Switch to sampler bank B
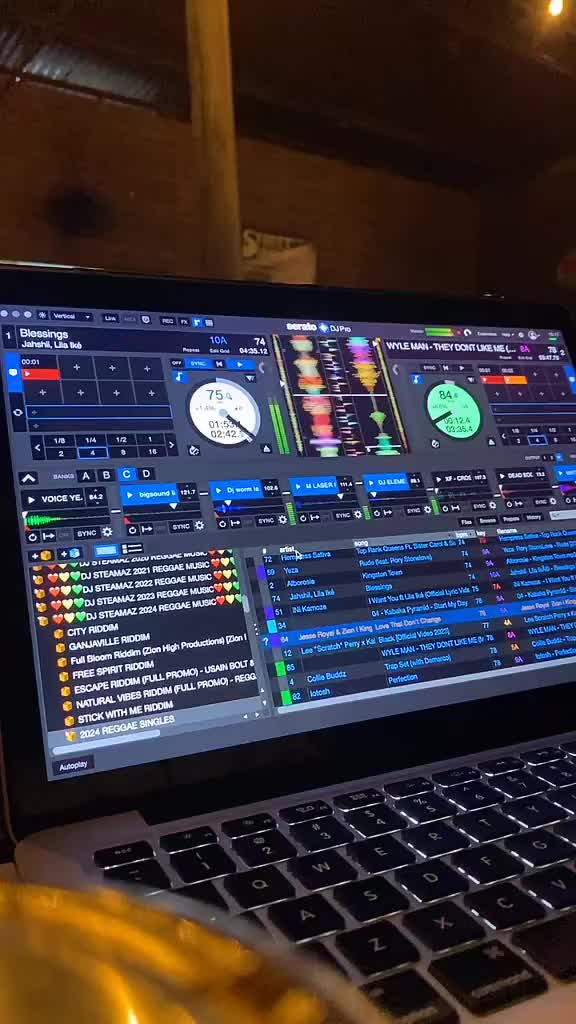This screenshot has width=576, height=1024. [106, 475]
